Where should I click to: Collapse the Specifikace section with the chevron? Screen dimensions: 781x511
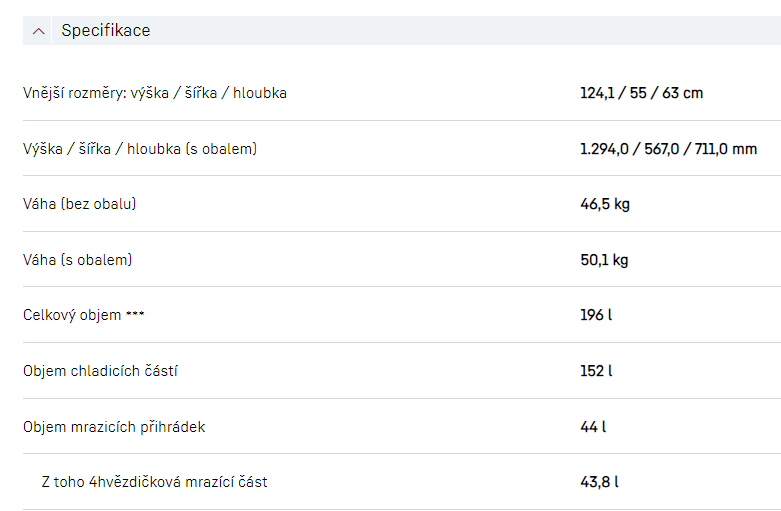point(39,31)
